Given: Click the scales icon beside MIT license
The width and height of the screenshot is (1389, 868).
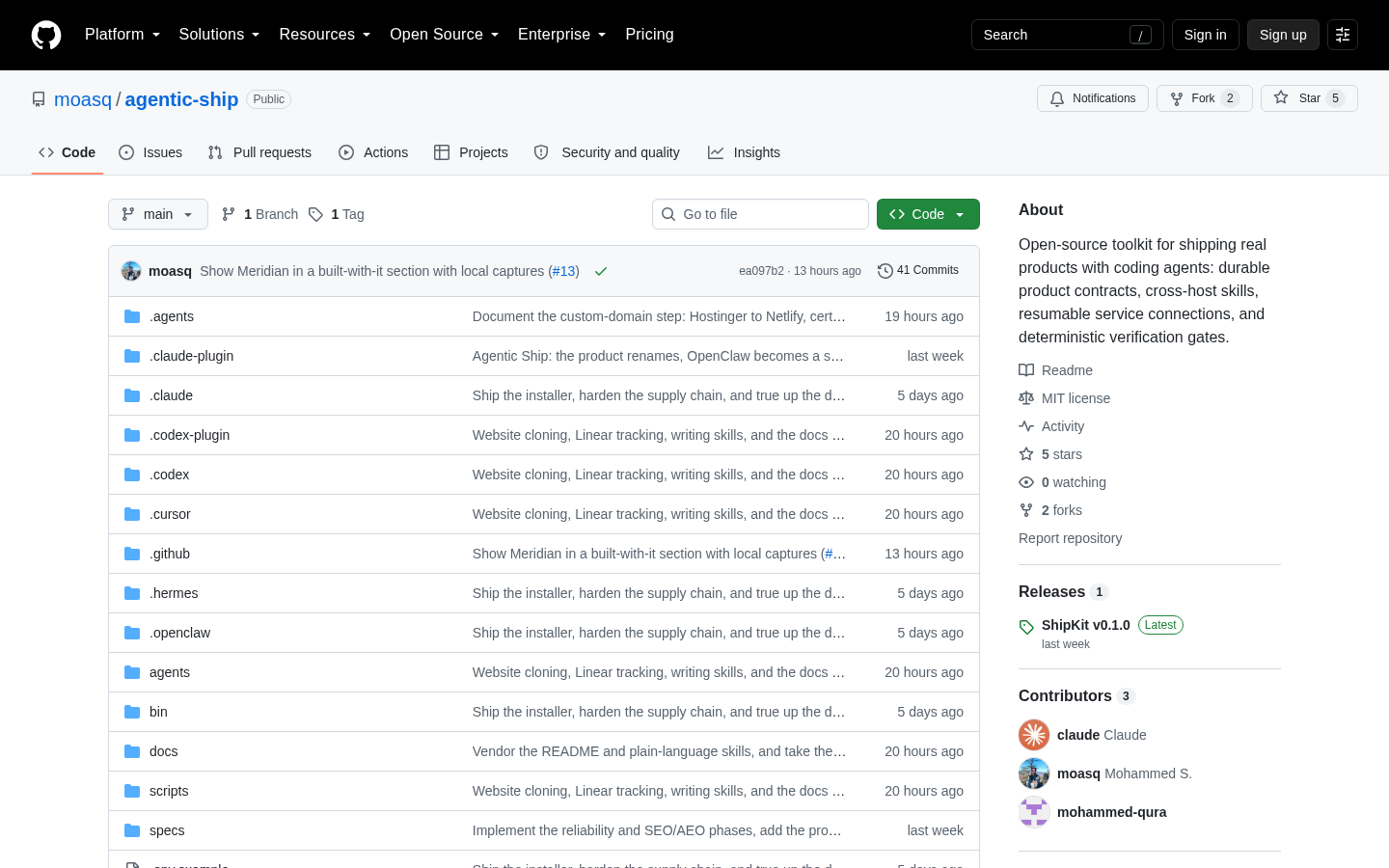Looking at the screenshot, I should tap(1026, 398).
